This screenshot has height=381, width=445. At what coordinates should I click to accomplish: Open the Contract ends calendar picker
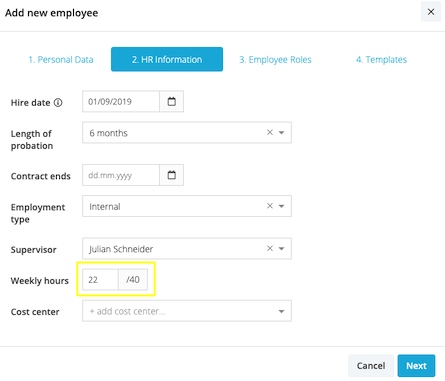[x=171, y=175]
